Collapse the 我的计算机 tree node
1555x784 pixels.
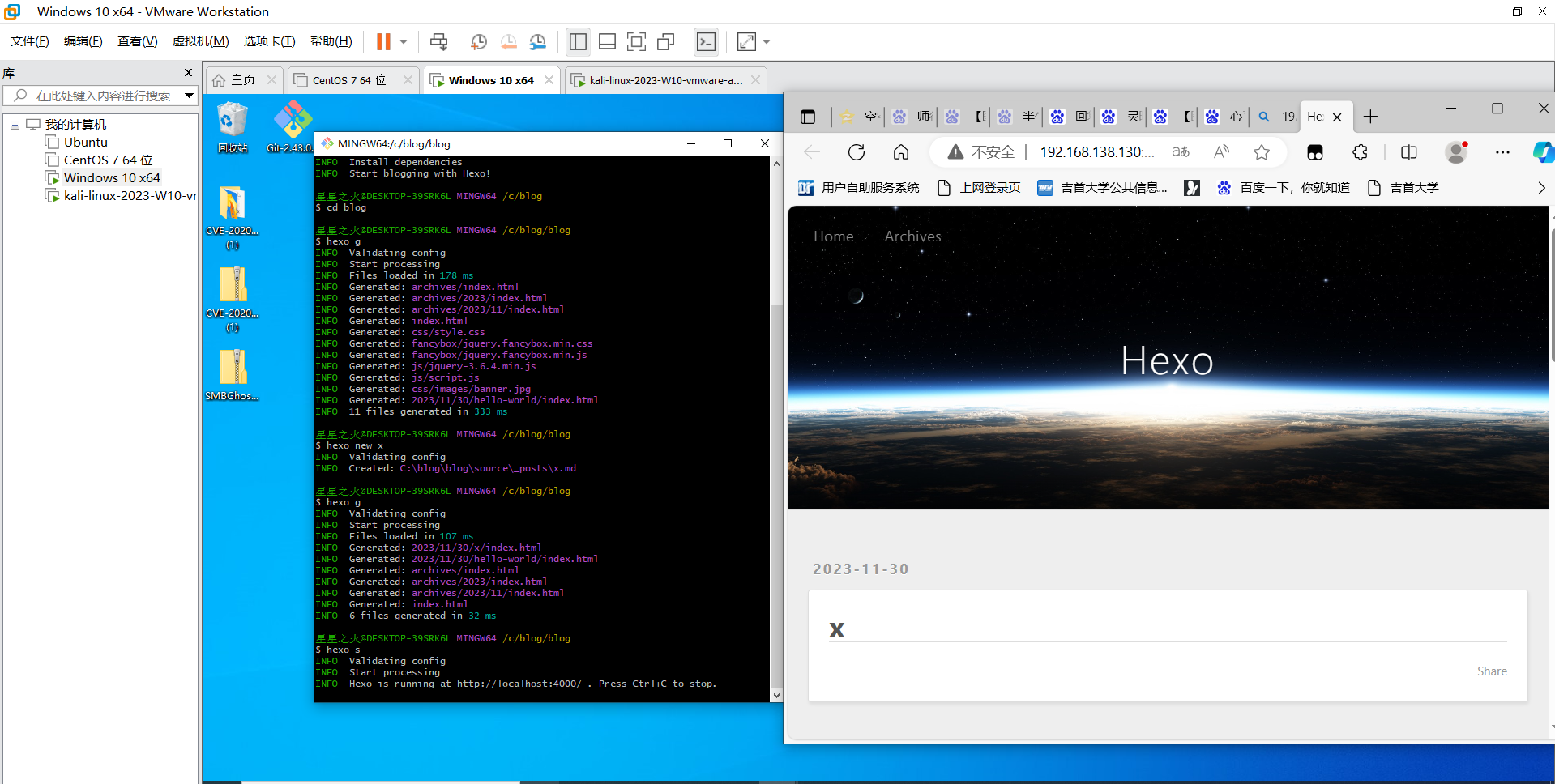click(x=15, y=125)
